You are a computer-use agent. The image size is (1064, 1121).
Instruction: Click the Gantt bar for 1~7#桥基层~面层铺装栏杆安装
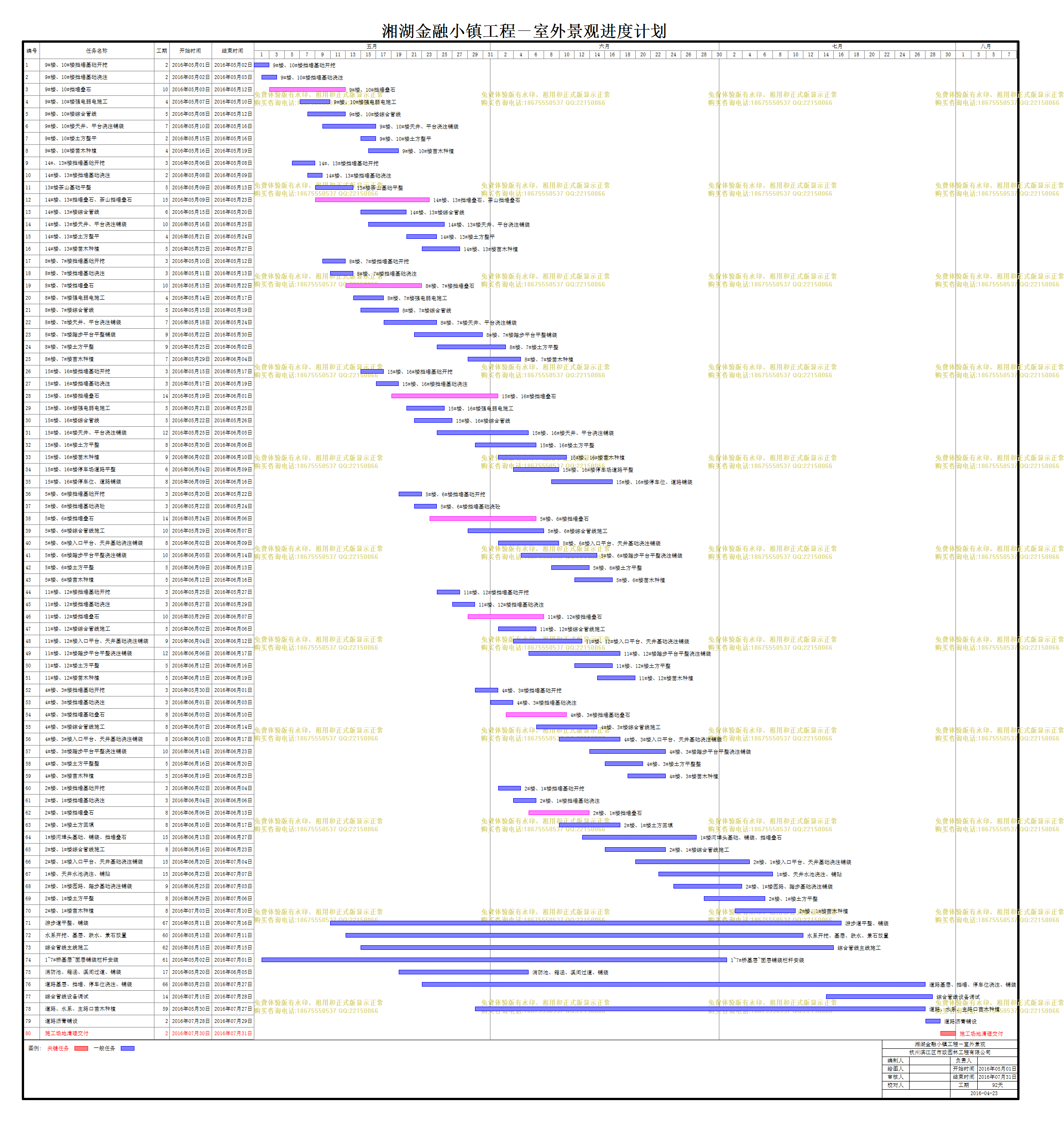click(x=494, y=960)
